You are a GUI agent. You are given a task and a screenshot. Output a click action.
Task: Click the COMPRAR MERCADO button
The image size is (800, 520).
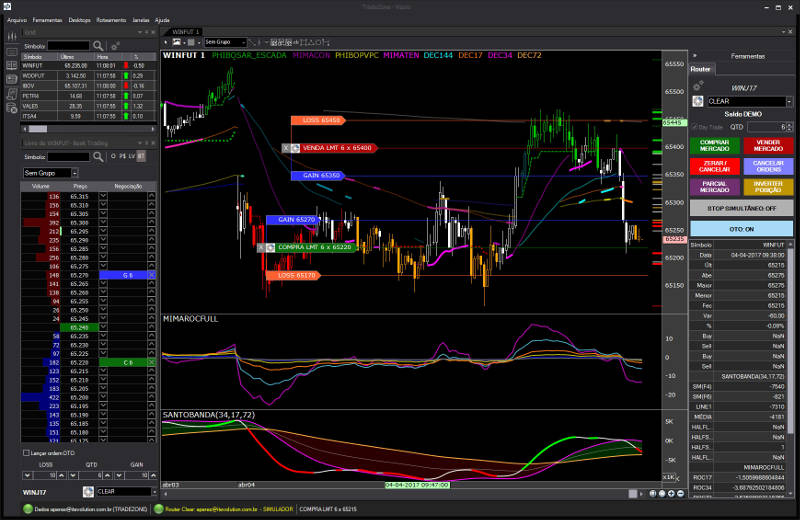point(715,146)
